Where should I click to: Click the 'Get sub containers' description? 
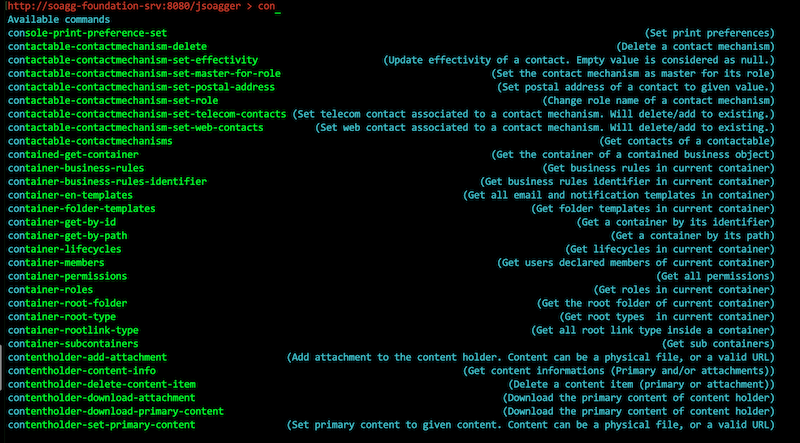point(718,344)
